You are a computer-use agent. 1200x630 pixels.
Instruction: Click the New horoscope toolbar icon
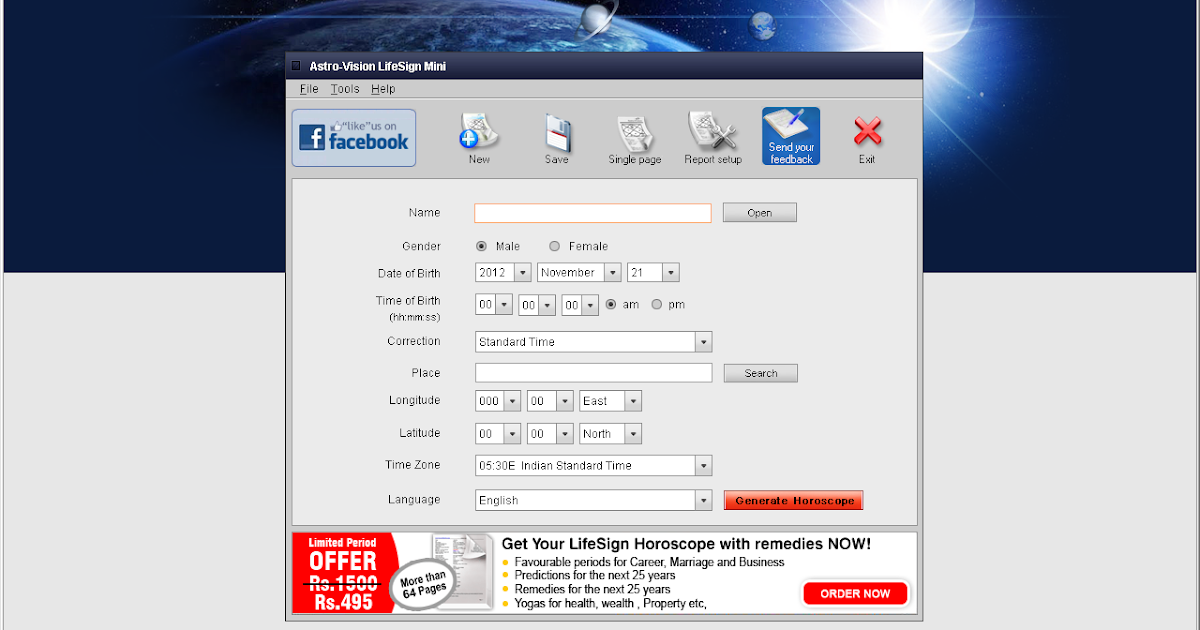click(x=479, y=138)
